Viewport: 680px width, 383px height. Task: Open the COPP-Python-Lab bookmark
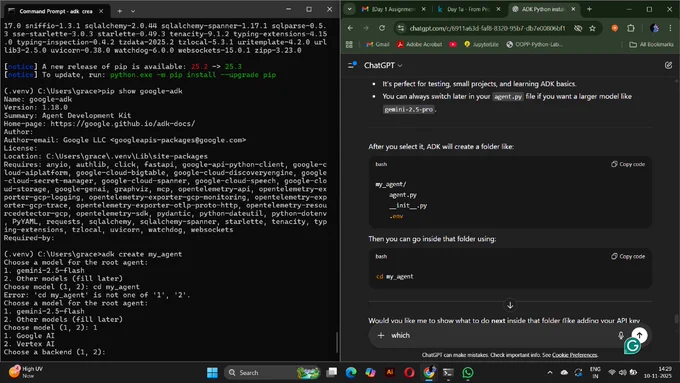535,44
